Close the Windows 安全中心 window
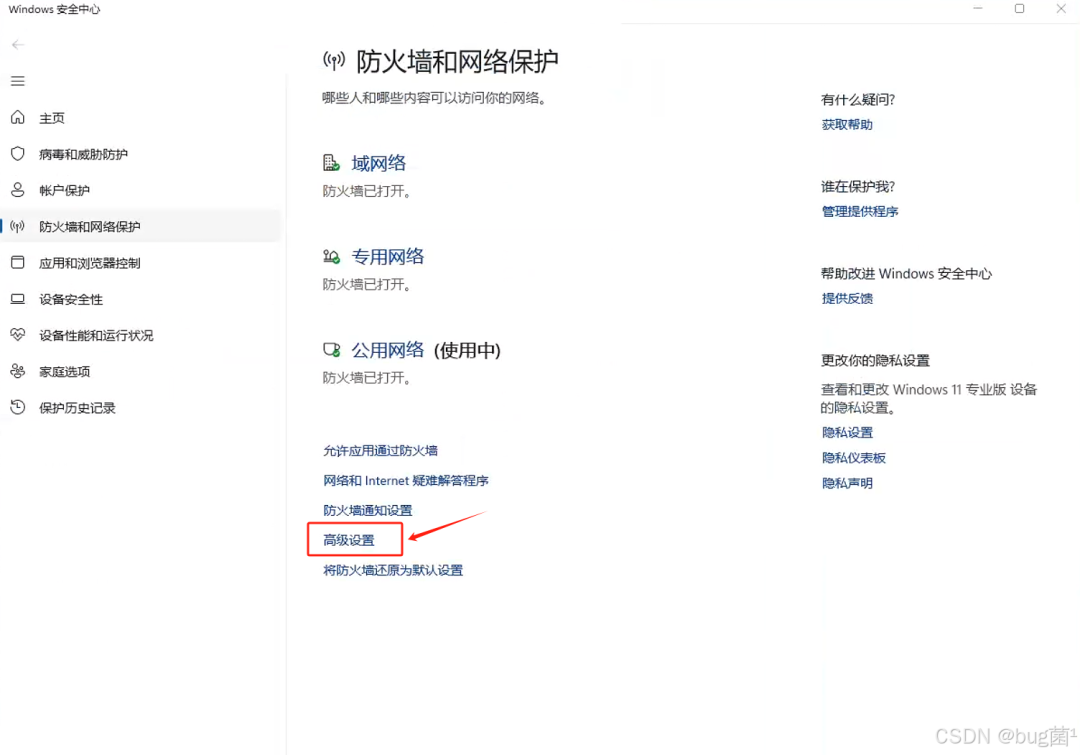The image size is (1080, 755). (1061, 9)
